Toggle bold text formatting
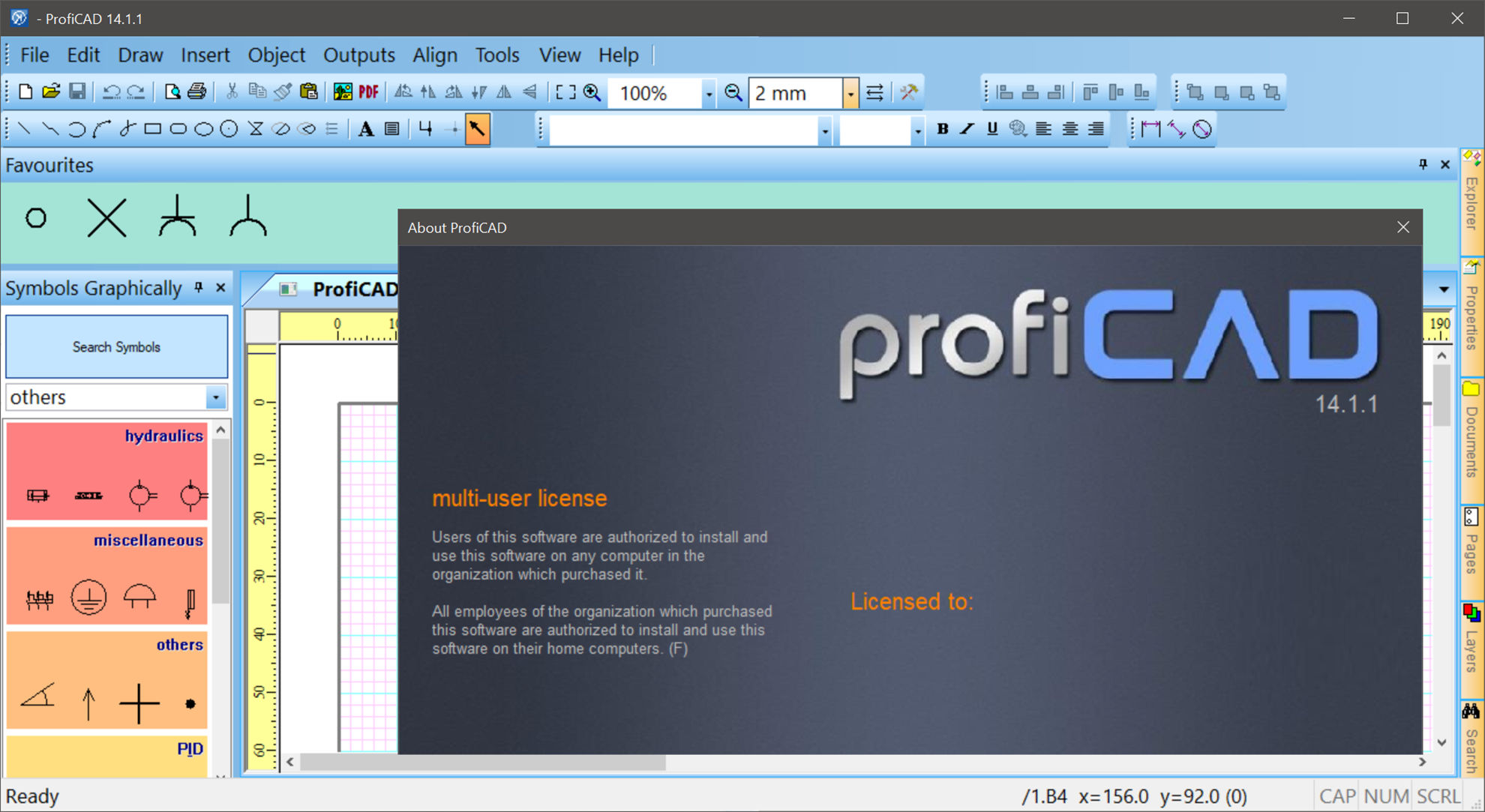The width and height of the screenshot is (1485, 812). 943,129
